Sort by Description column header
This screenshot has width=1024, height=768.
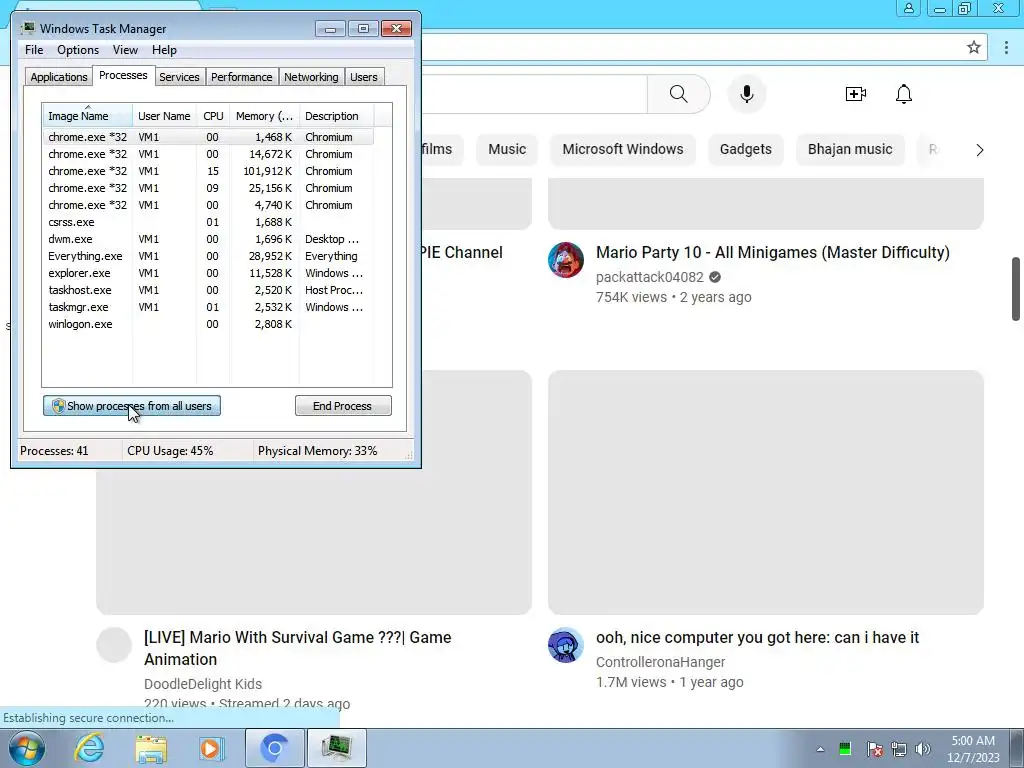tap(336, 116)
